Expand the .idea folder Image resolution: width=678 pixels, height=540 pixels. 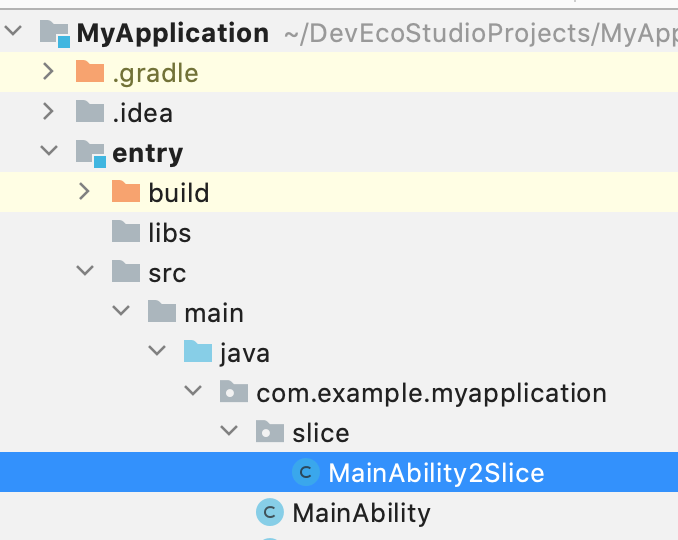point(49,113)
